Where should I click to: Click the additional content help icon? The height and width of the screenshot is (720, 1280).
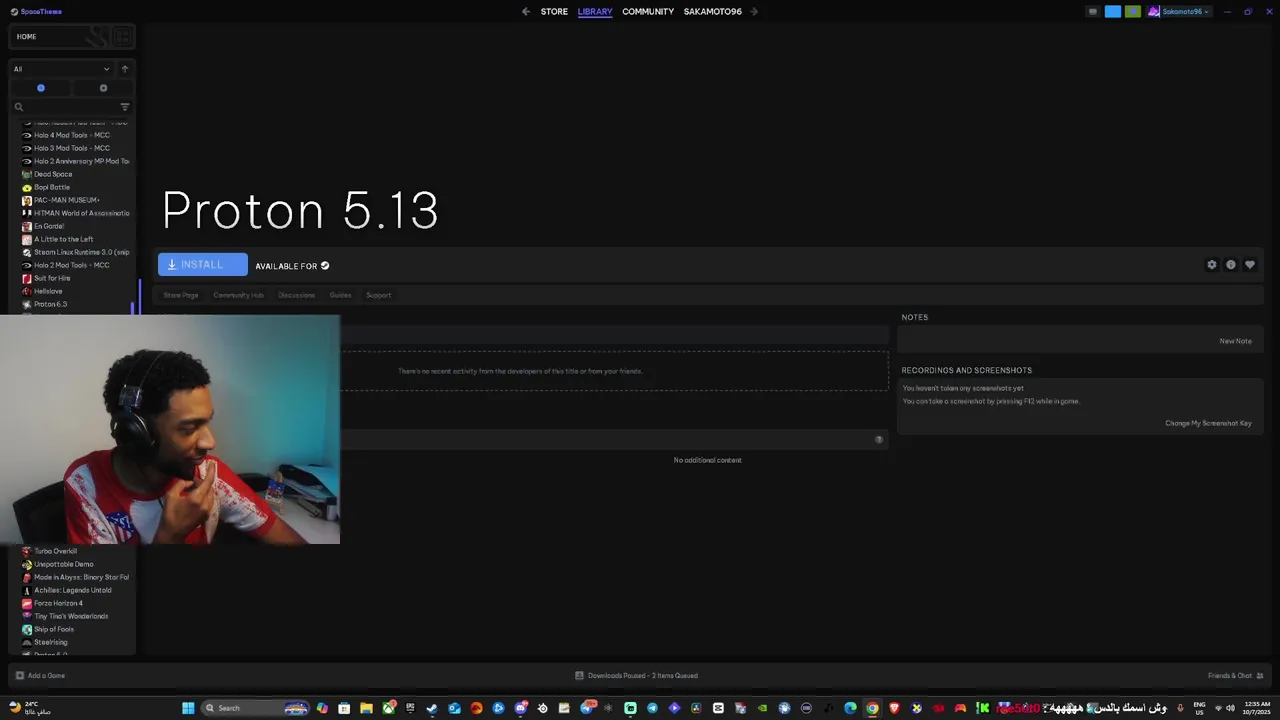879,440
